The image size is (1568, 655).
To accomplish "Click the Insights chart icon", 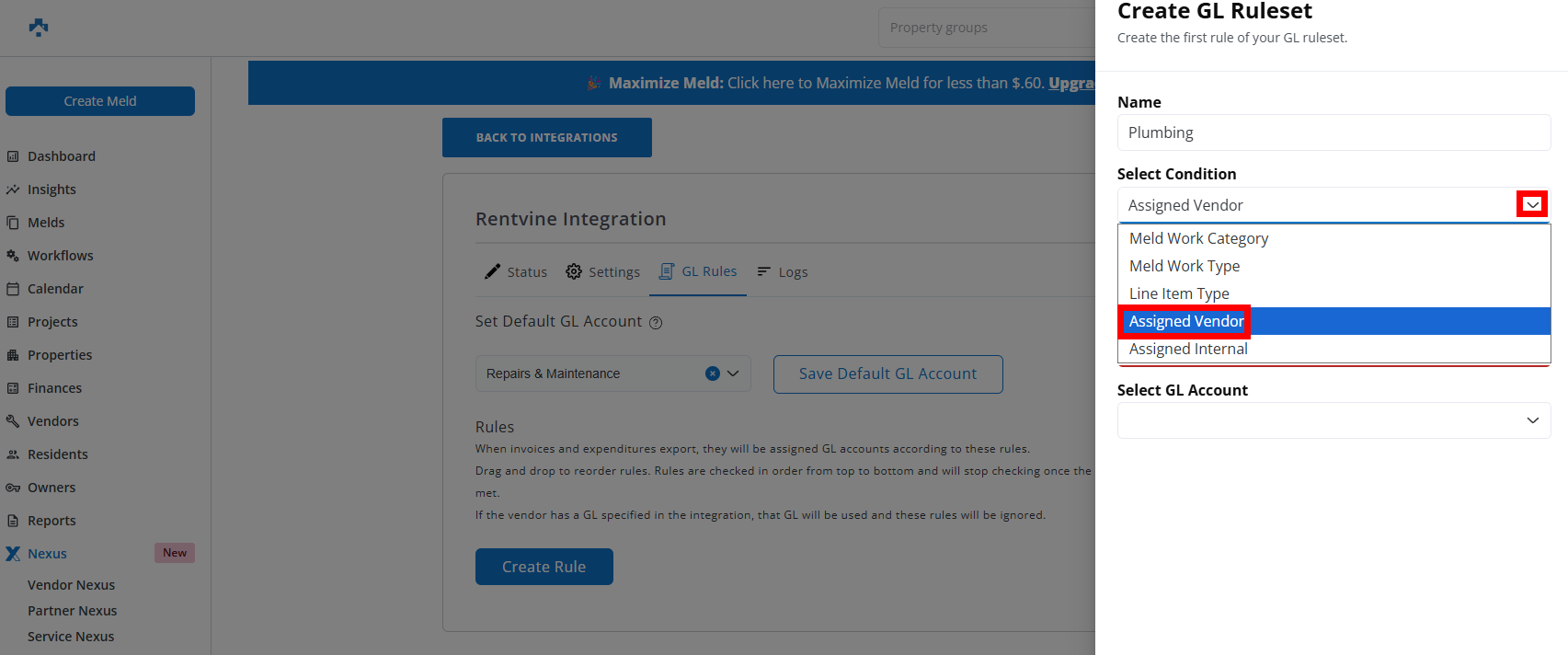I will point(13,190).
